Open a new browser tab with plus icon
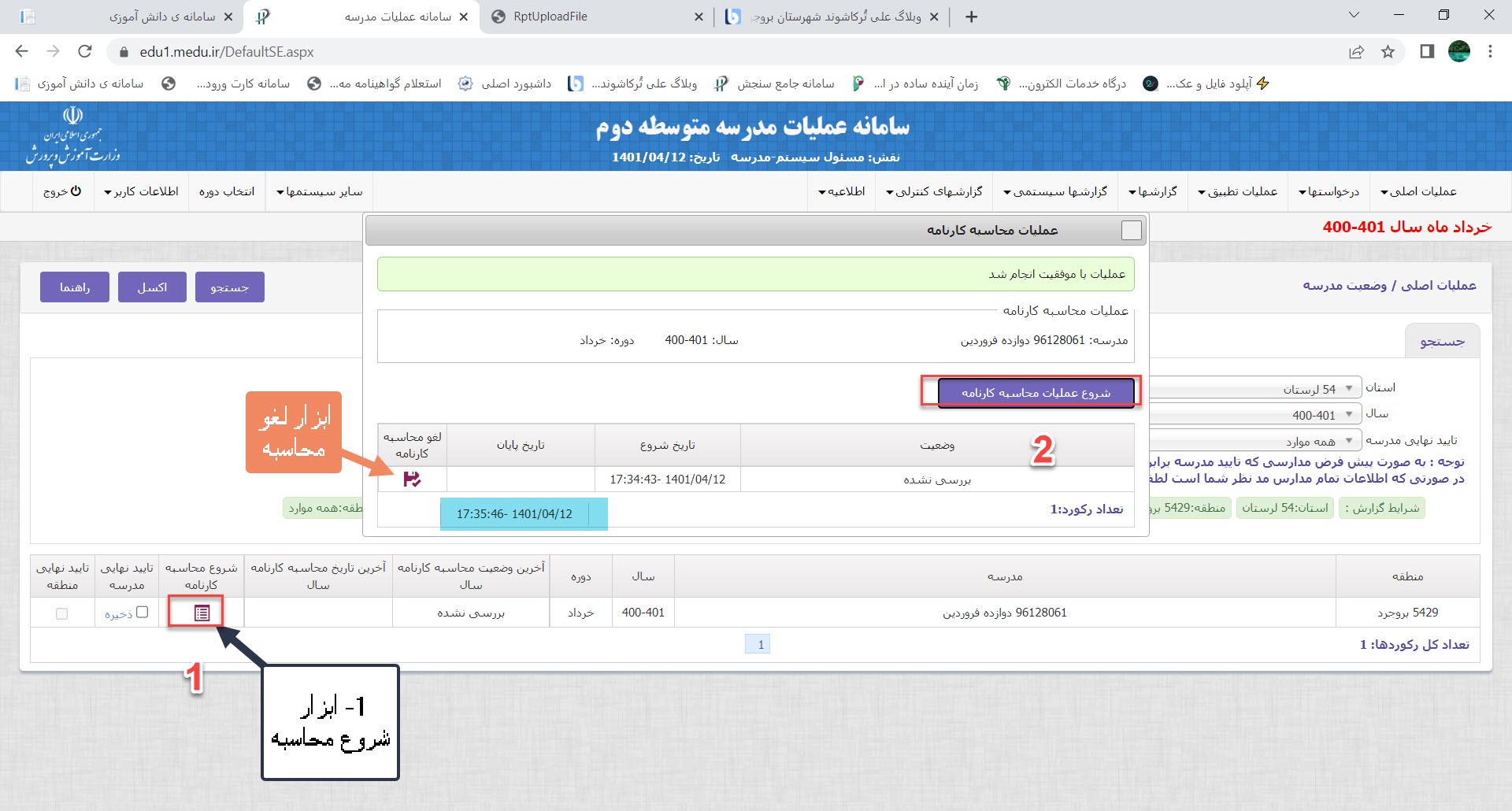This screenshot has height=811, width=1512. pyautogui.click(x=971, y=17)
